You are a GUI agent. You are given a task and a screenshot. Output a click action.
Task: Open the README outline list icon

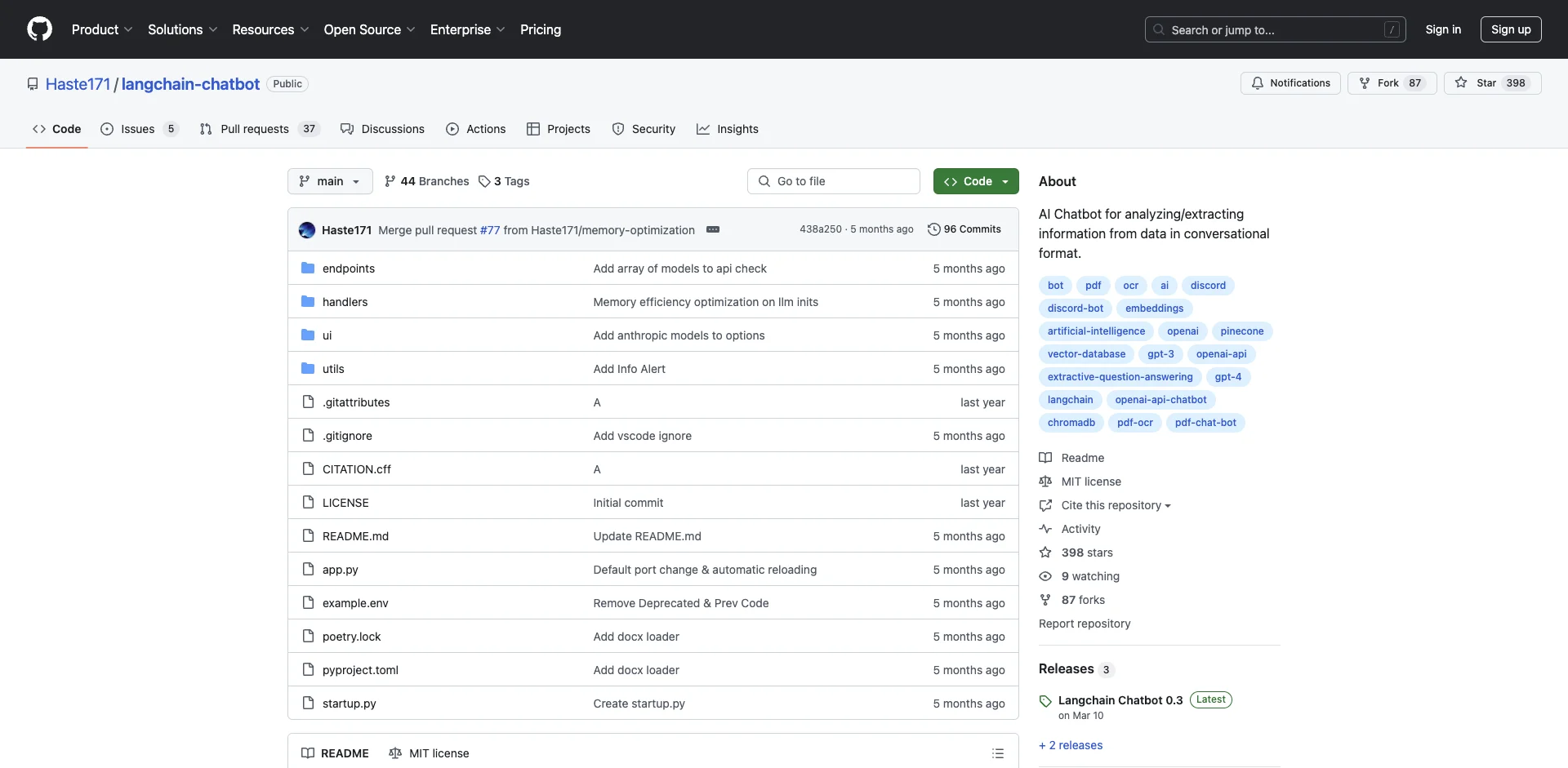(x=998, y=753)
